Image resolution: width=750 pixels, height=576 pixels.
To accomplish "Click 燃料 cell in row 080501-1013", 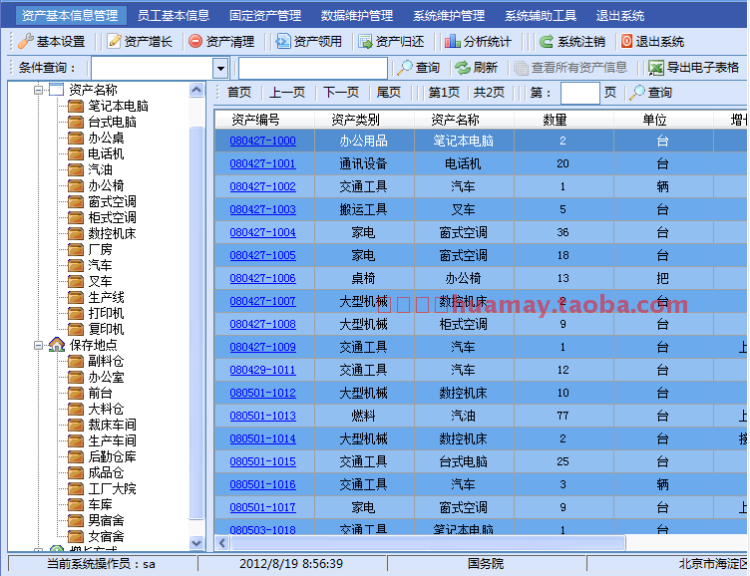I will (x=364, y=416).
